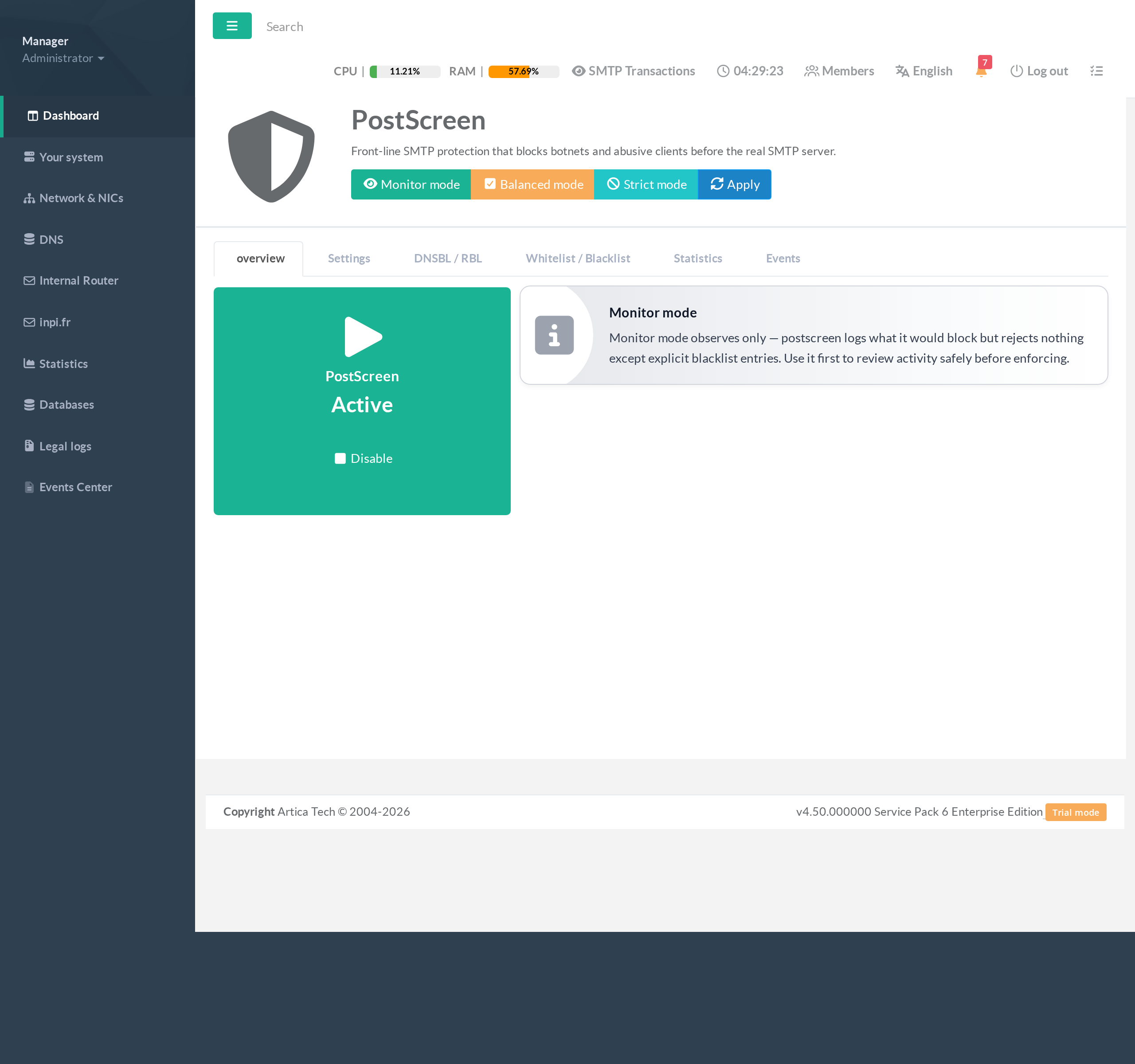This screenshot has width=1135, height=1064.
Task: Click the Monitor mode info icon
Action: click(x=554, y=335)
